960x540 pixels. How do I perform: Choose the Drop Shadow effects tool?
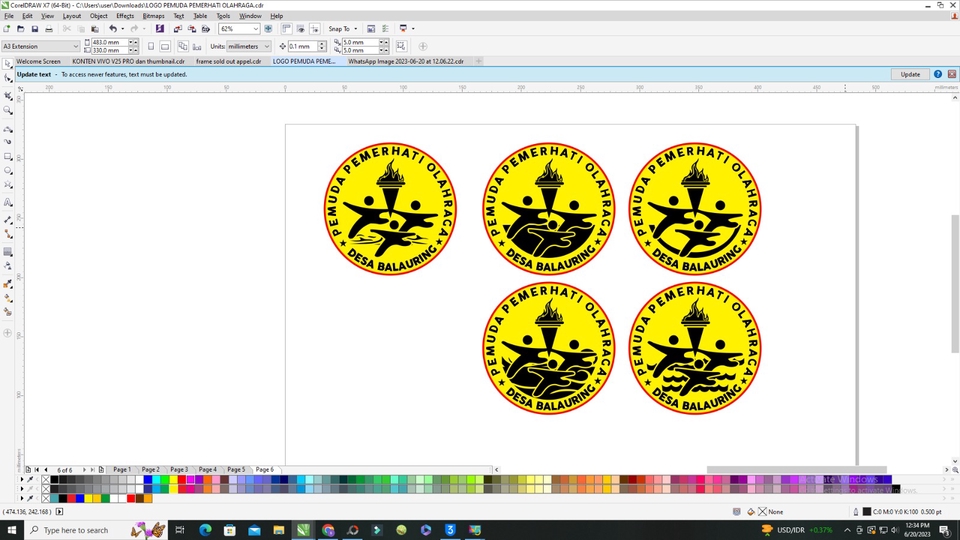8,252
